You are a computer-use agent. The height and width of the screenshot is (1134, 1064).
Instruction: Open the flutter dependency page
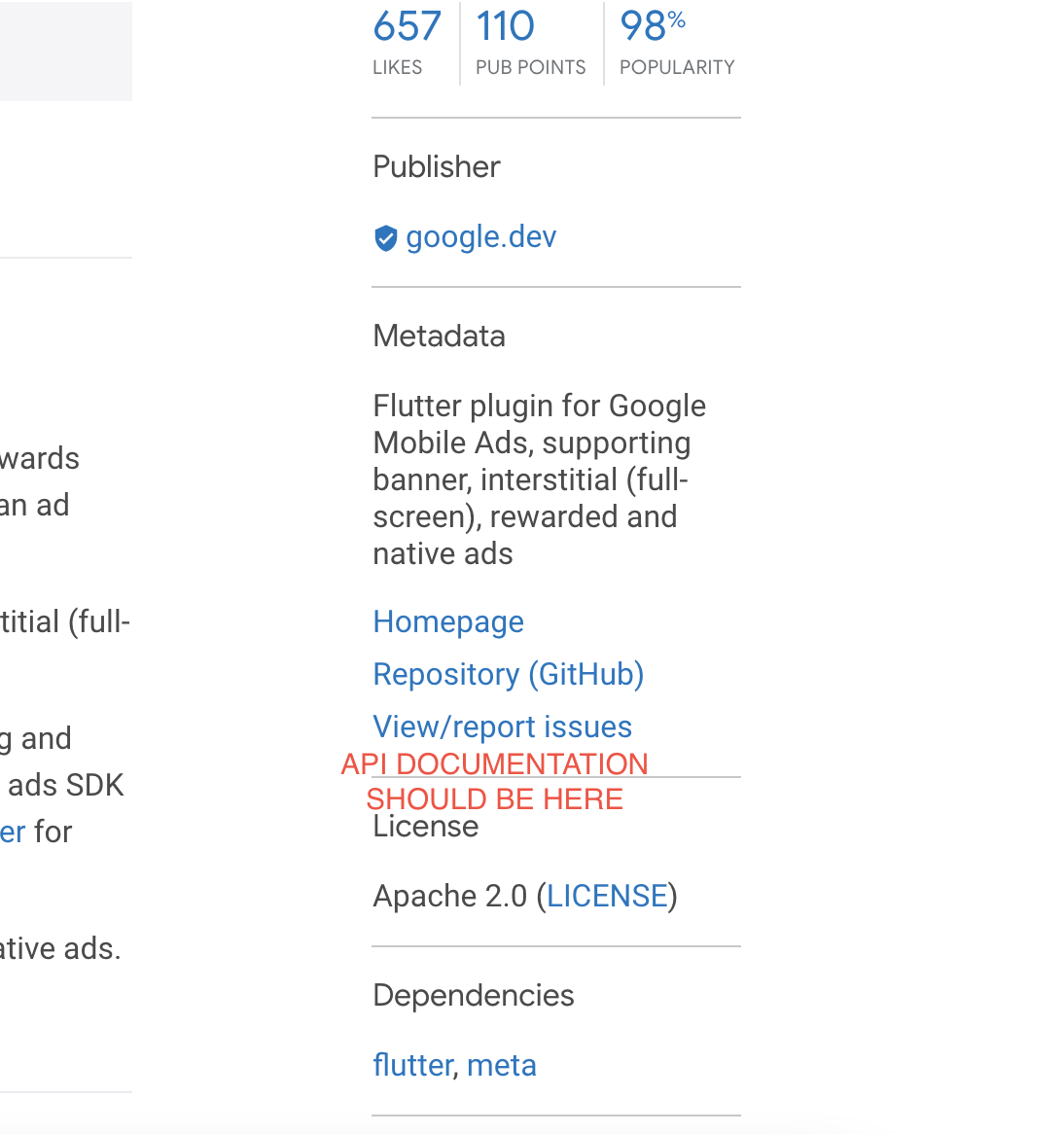412,1065
